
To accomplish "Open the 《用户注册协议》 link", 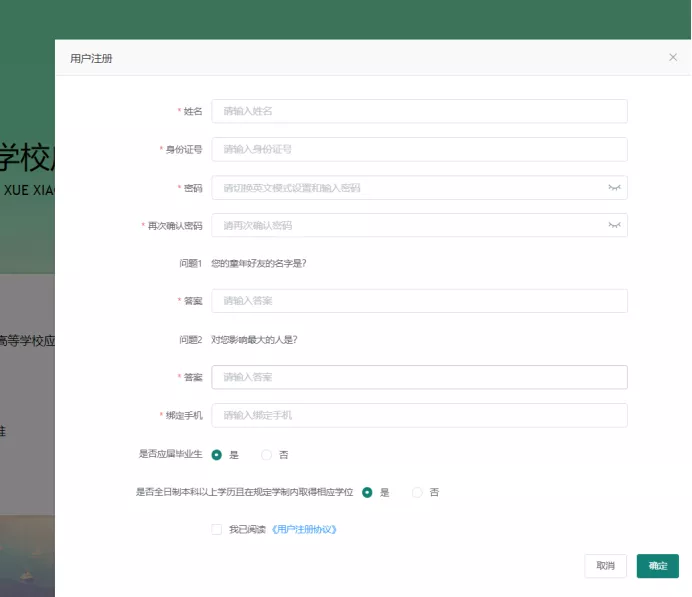I will pos(304,530).
